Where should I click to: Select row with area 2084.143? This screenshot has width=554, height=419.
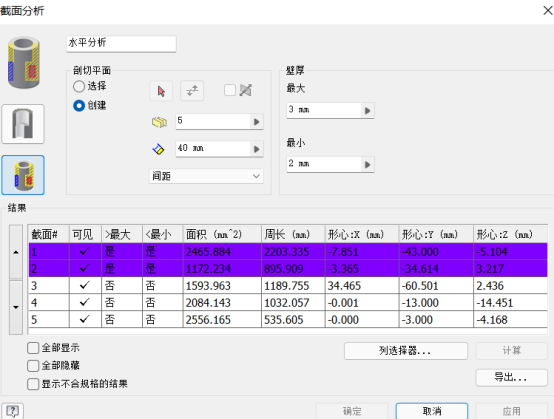point(288,302)
